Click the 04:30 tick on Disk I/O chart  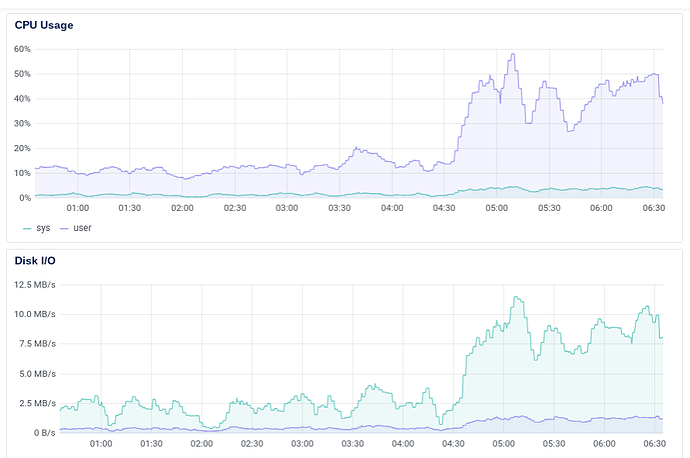453,444
